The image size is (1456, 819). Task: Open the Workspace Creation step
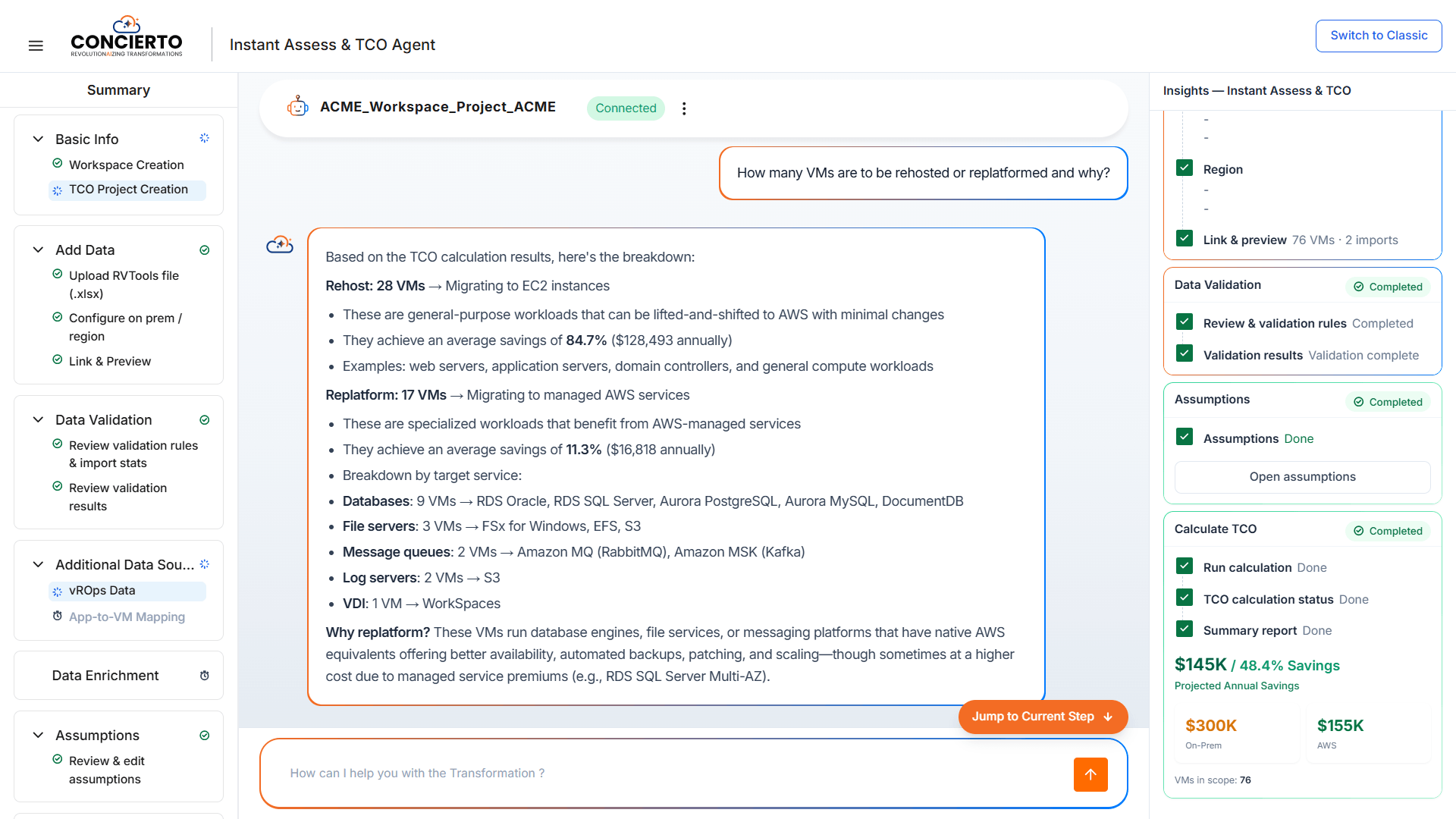(x=126, y=165)
